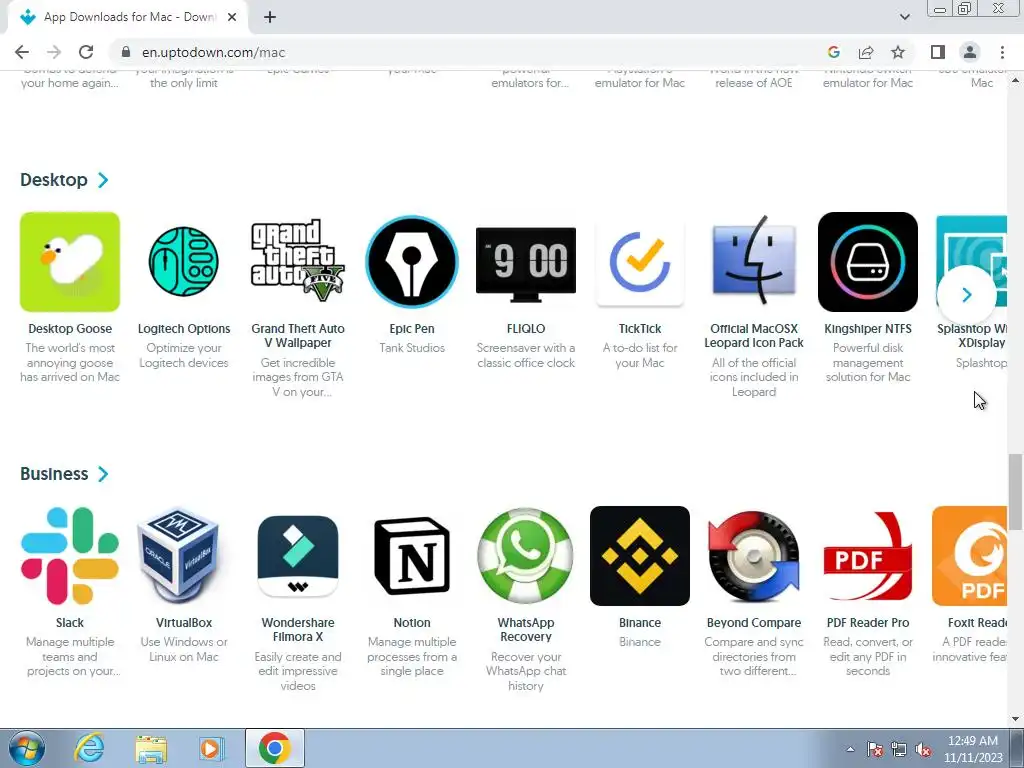The height and width of the screenshot is (768, 1024).
Task: Click the WhatsApp Recovery icon
Action: pyautogui.click(x=526, y=556)
